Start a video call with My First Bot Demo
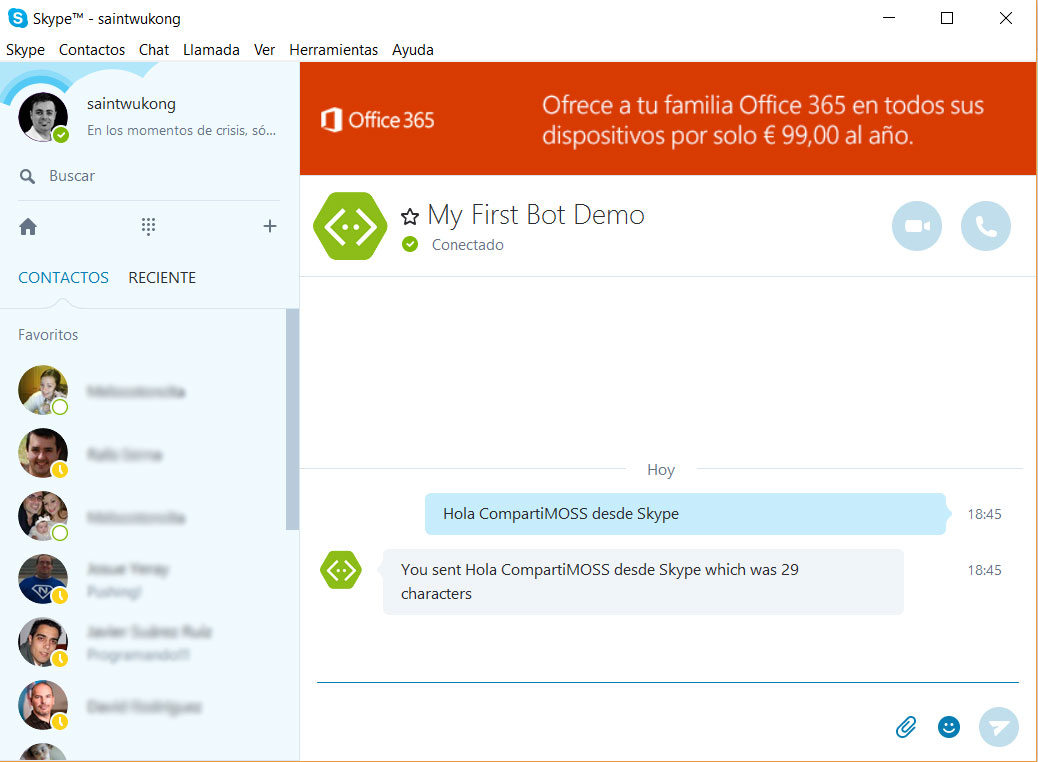Viewport: 1038px width, 762px height. coord(915,226)
